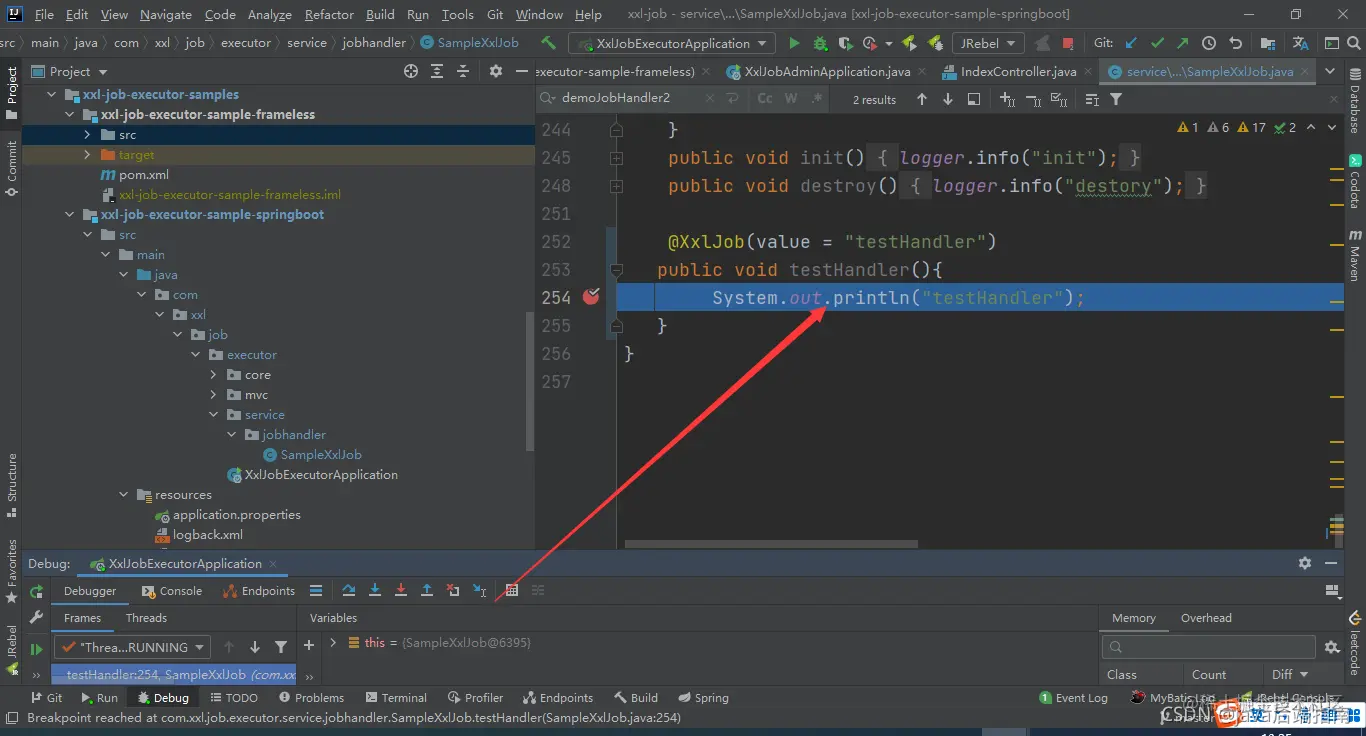The height and width of the screenshot is (736, 1366).
Task: Switch to Threads tab in debugger
Action: click(x=146, y=618)
